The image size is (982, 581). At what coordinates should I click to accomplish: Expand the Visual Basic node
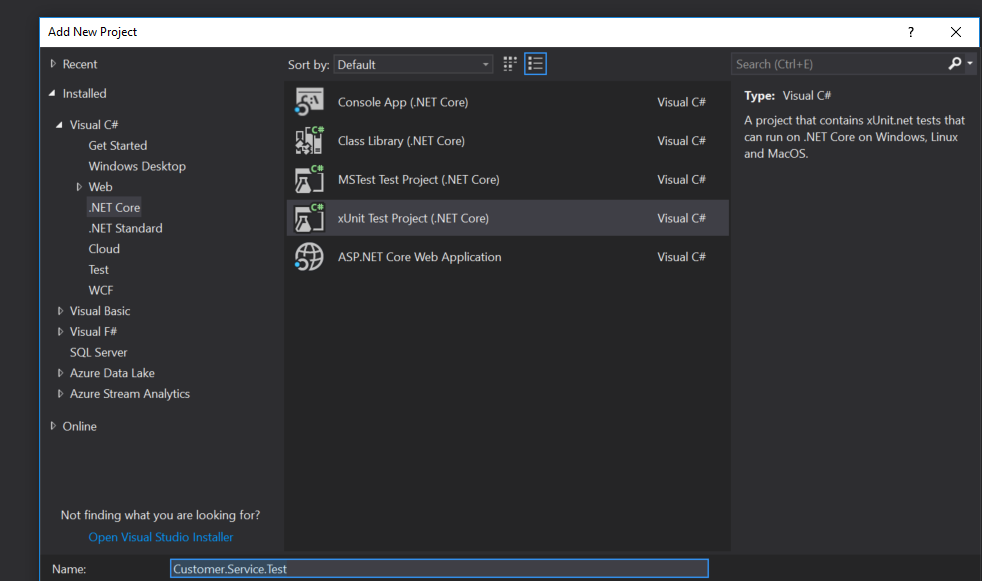[60, 311]
